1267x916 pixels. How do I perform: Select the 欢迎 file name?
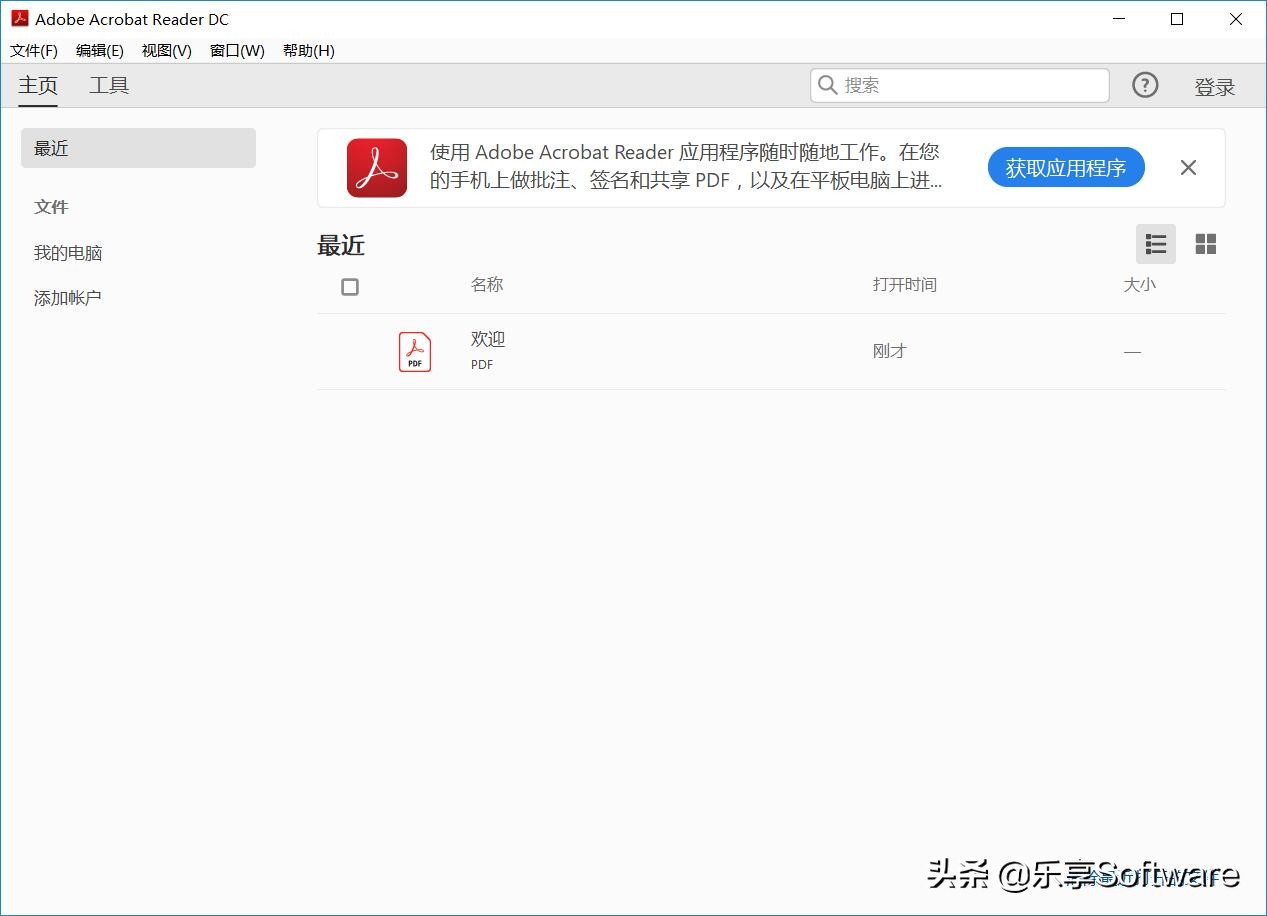(x=488, y=339)
